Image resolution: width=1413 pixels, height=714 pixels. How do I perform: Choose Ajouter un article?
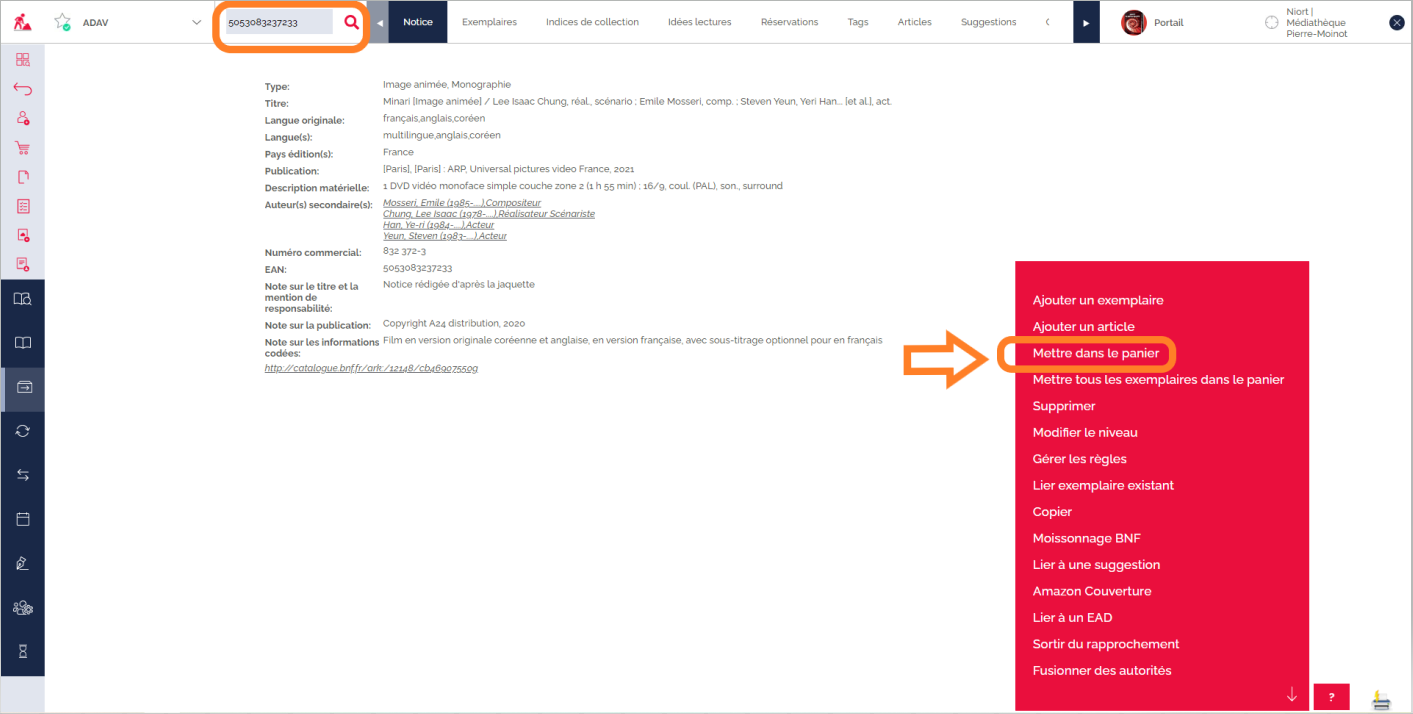[1083, 327]
